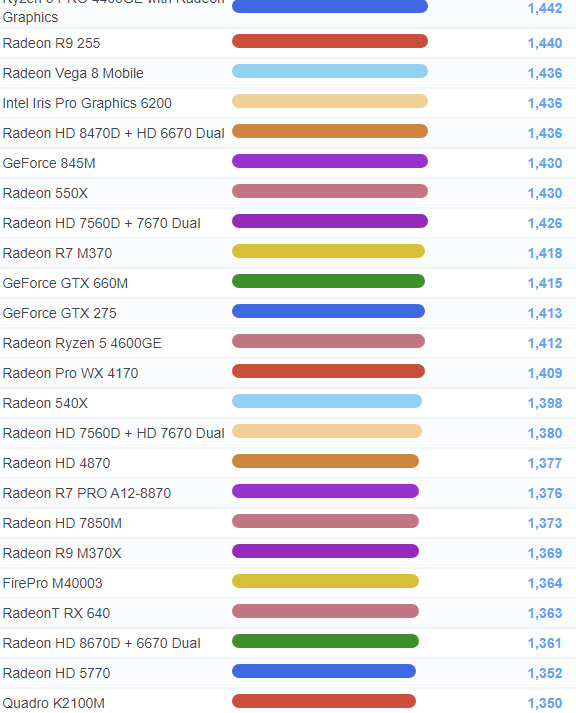The height and width of the screenshot is (713, 576).
Task: Click the blue bar for GeForce GTX 275
Action: pos(328,311)
